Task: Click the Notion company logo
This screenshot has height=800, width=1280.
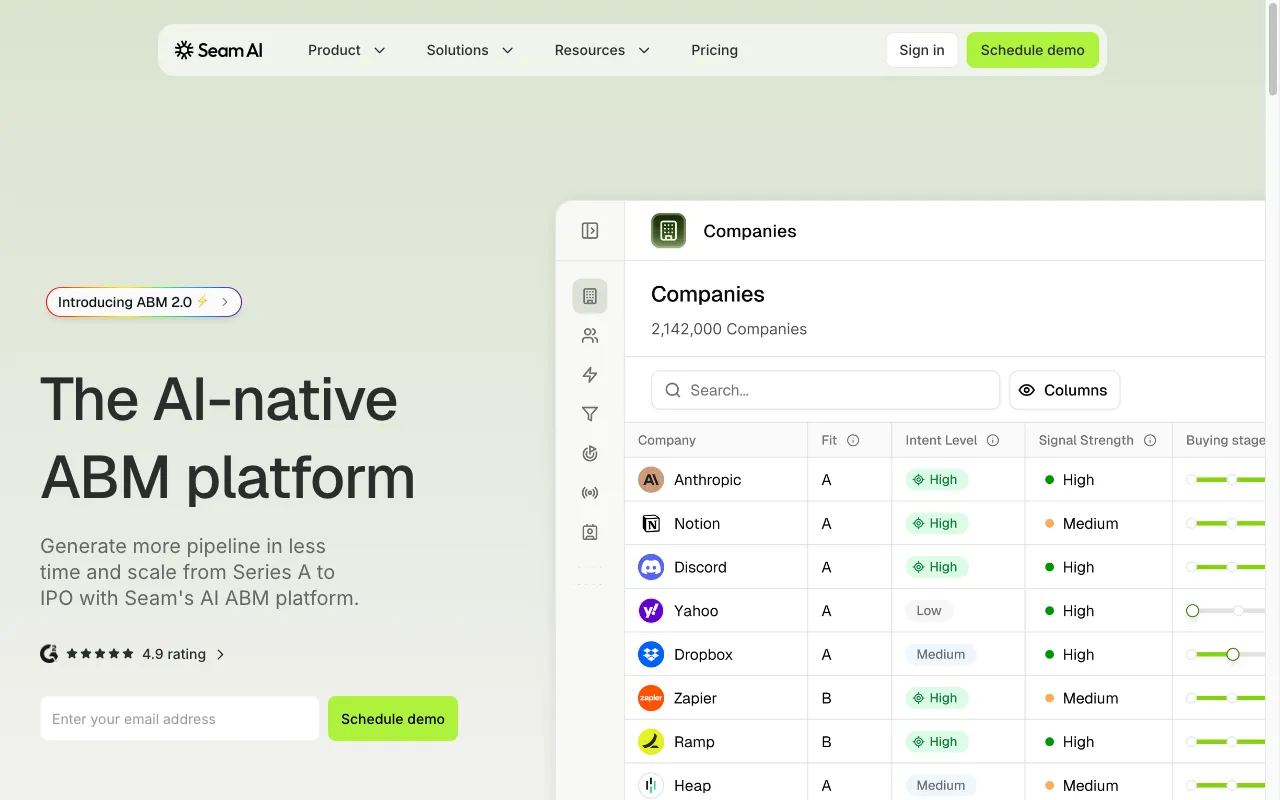Action: click(x=651, y=524)
